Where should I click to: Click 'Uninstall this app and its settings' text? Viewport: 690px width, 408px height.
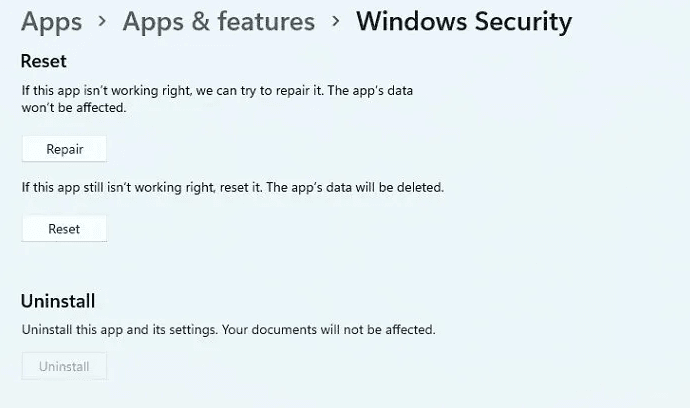[118, 330]
